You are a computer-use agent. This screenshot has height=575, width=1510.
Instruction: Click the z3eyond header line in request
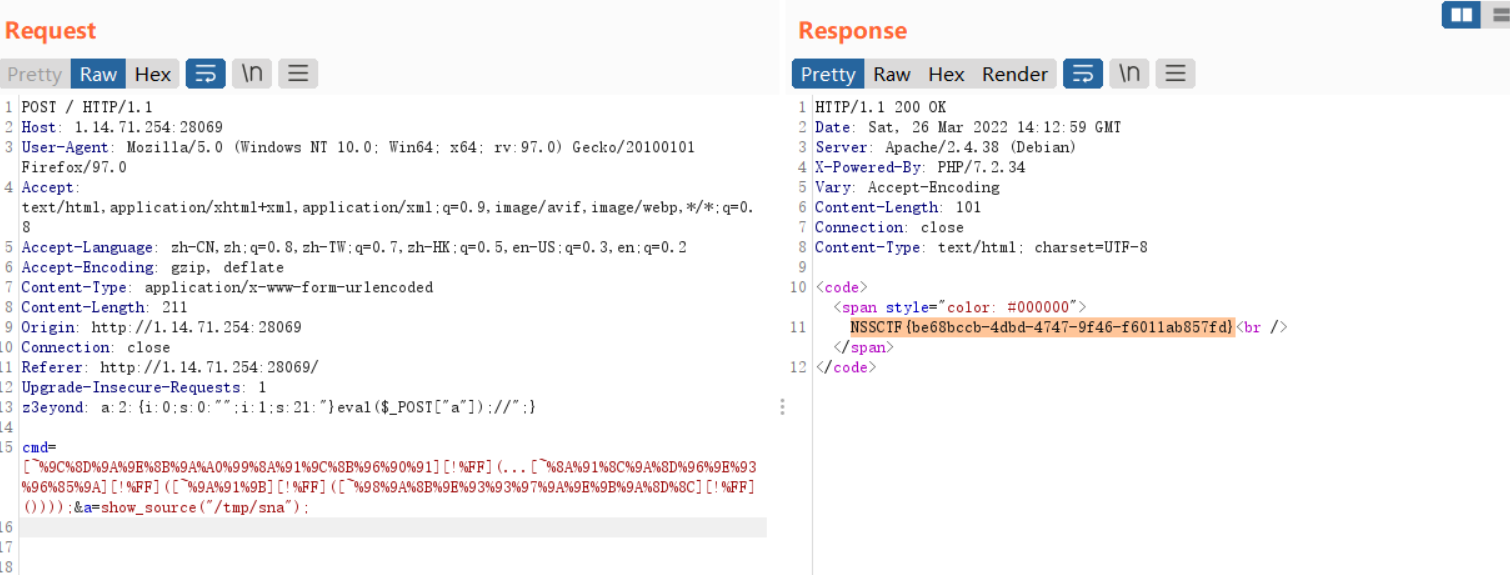click(279, 407)
